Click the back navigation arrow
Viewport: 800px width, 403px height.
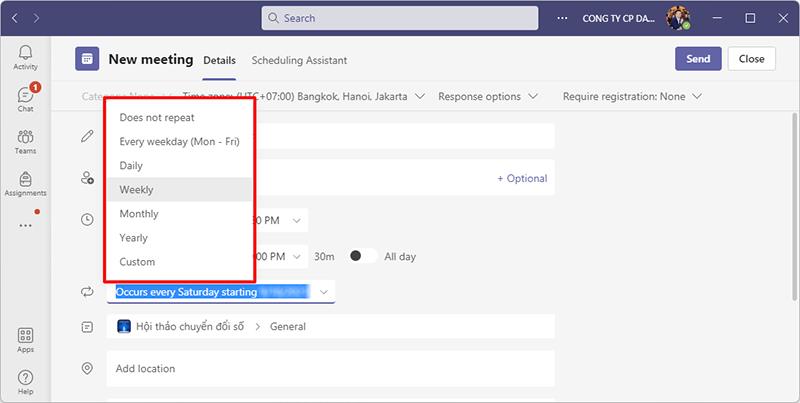click(x=15, y=18)
